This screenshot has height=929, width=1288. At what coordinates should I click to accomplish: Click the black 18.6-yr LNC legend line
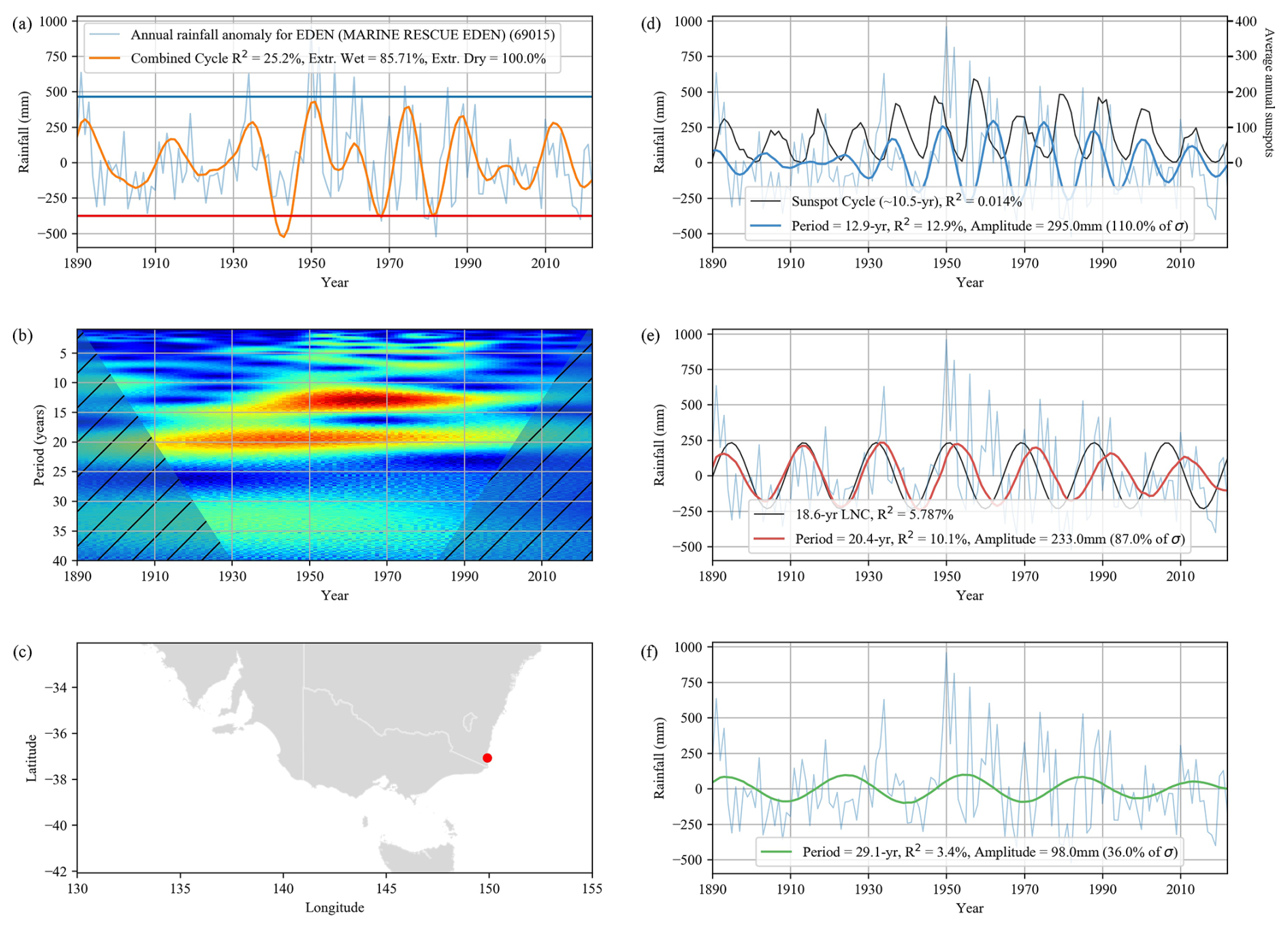point(769,515)
